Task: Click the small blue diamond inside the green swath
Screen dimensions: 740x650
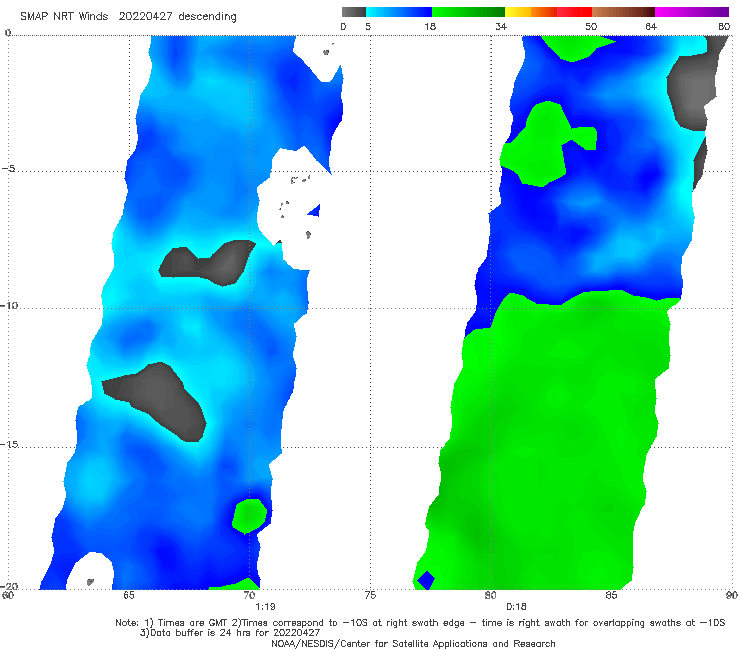Action: [426, 580]
